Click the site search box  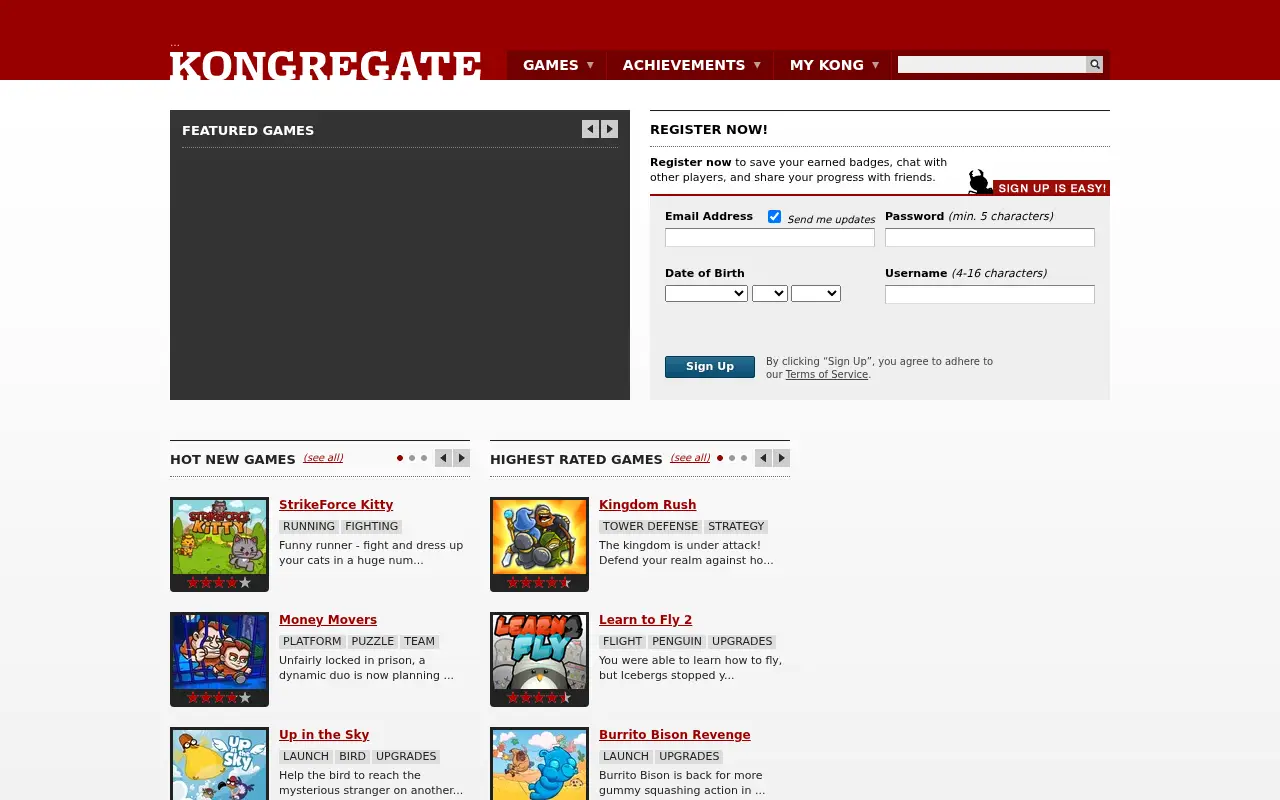[992, 65]
